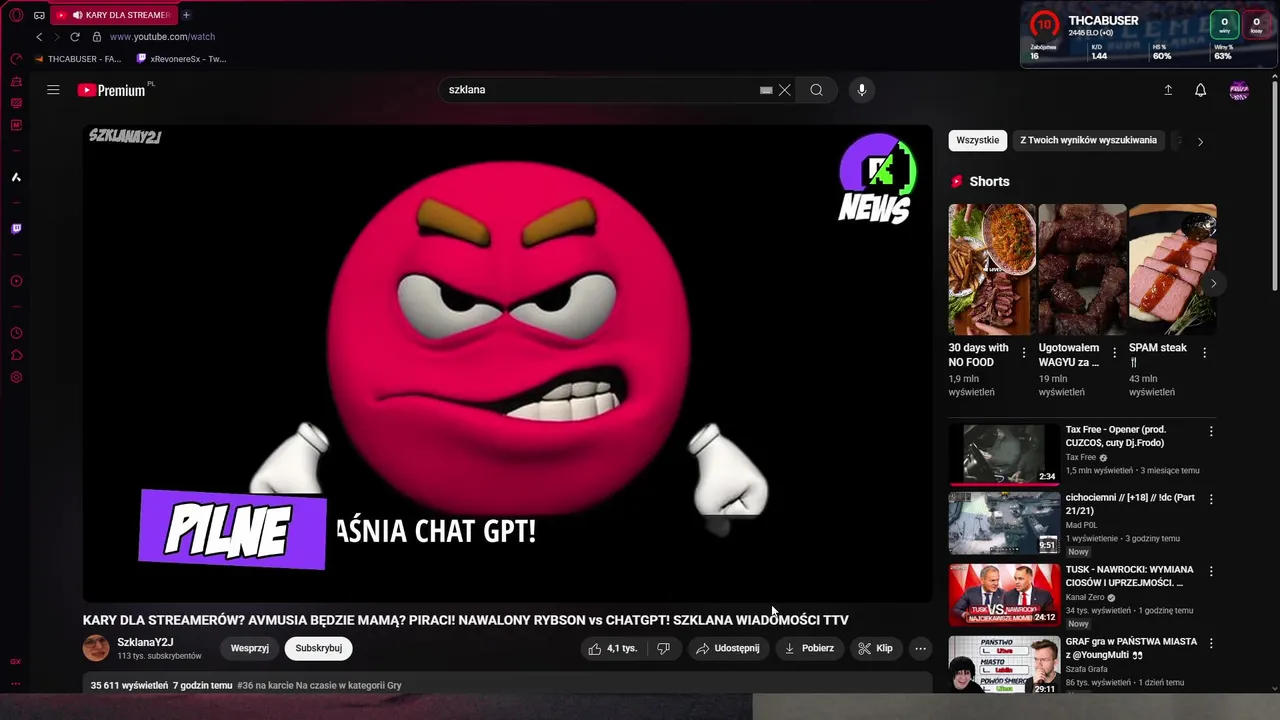The height and width of the screenshot is (720, 1280).
Task: Create a Klip from video
Action: click(x=875, y=648)
